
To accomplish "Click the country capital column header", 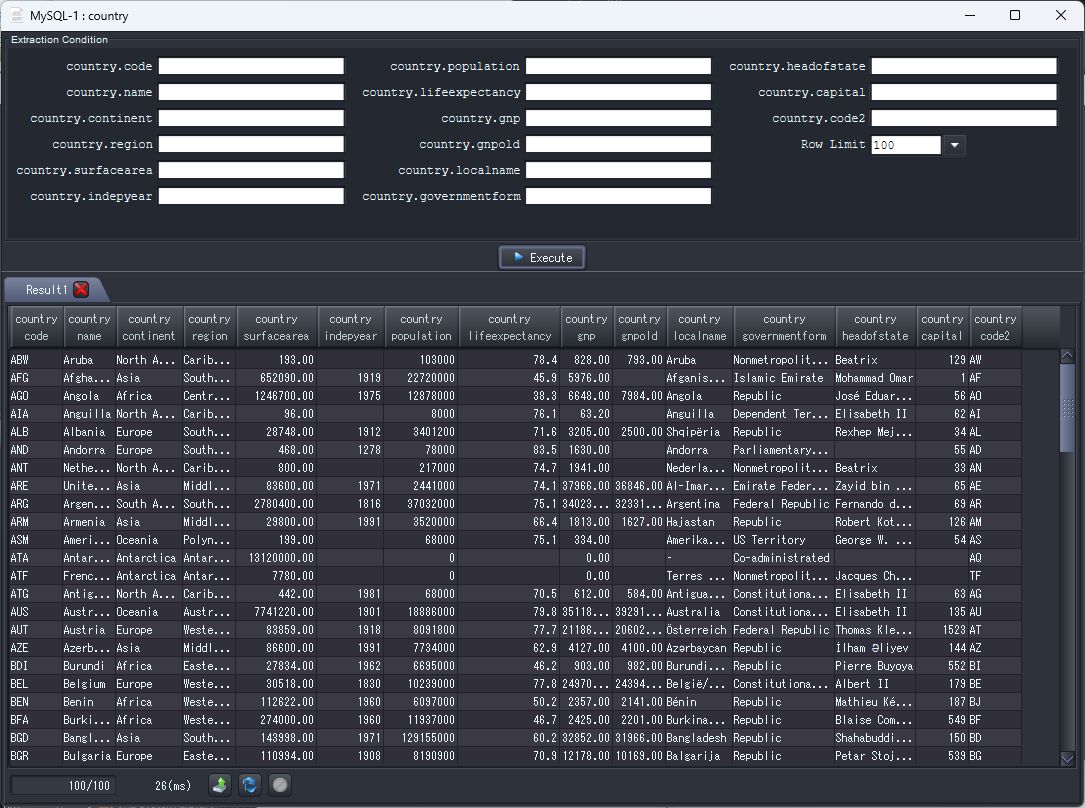I will pos(942,327).
